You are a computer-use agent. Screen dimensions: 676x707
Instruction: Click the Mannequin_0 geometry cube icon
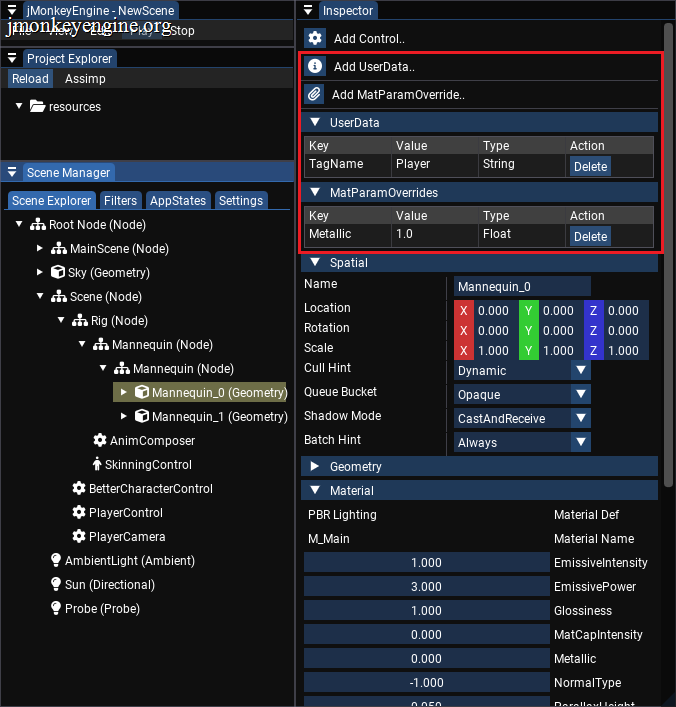[142, 392]
